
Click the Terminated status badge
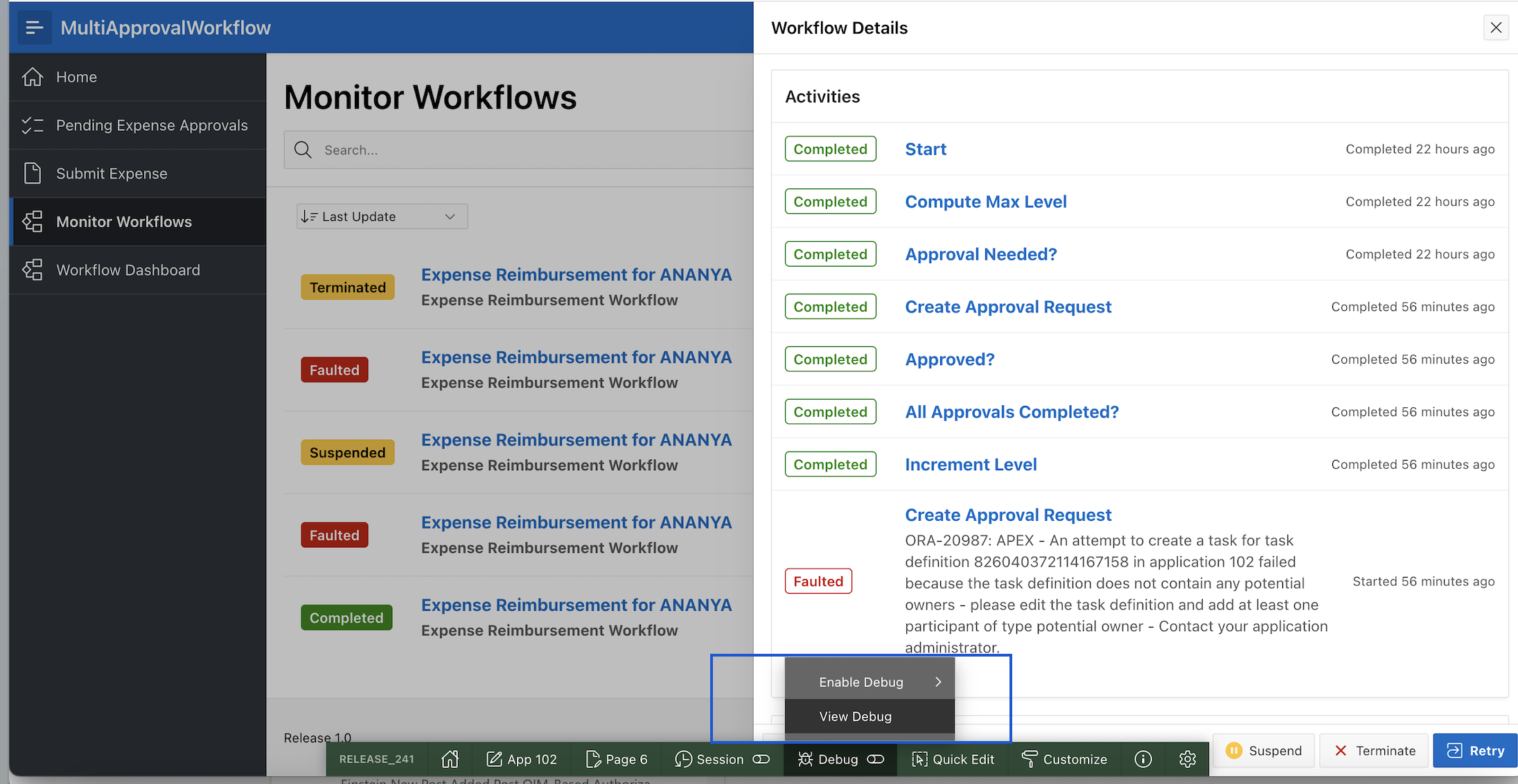pyautogui.click(x=348, y=287)
